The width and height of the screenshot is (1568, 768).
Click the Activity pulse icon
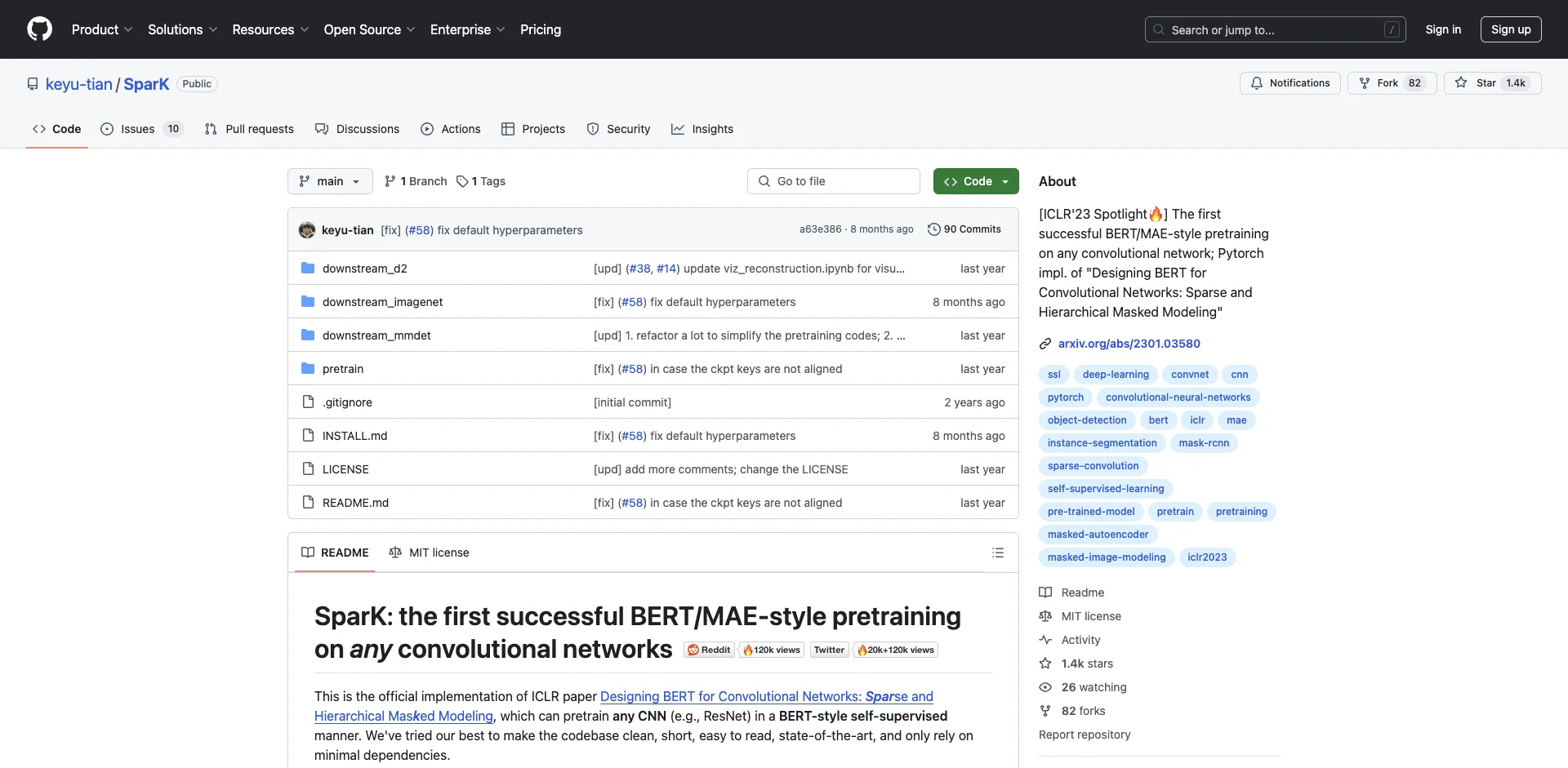click(x=1045, y=640)
